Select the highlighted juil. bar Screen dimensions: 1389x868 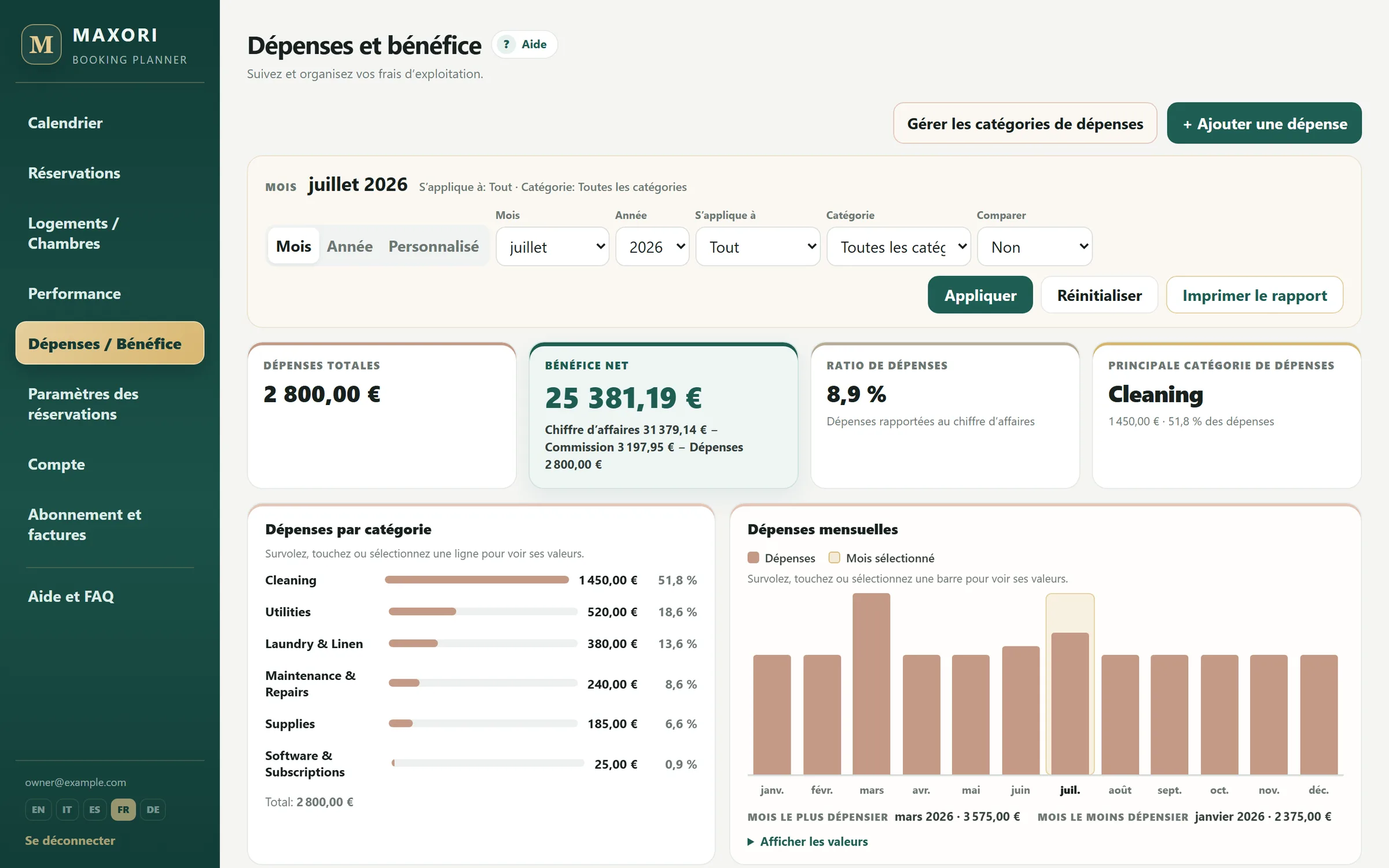click(1070, 704)
